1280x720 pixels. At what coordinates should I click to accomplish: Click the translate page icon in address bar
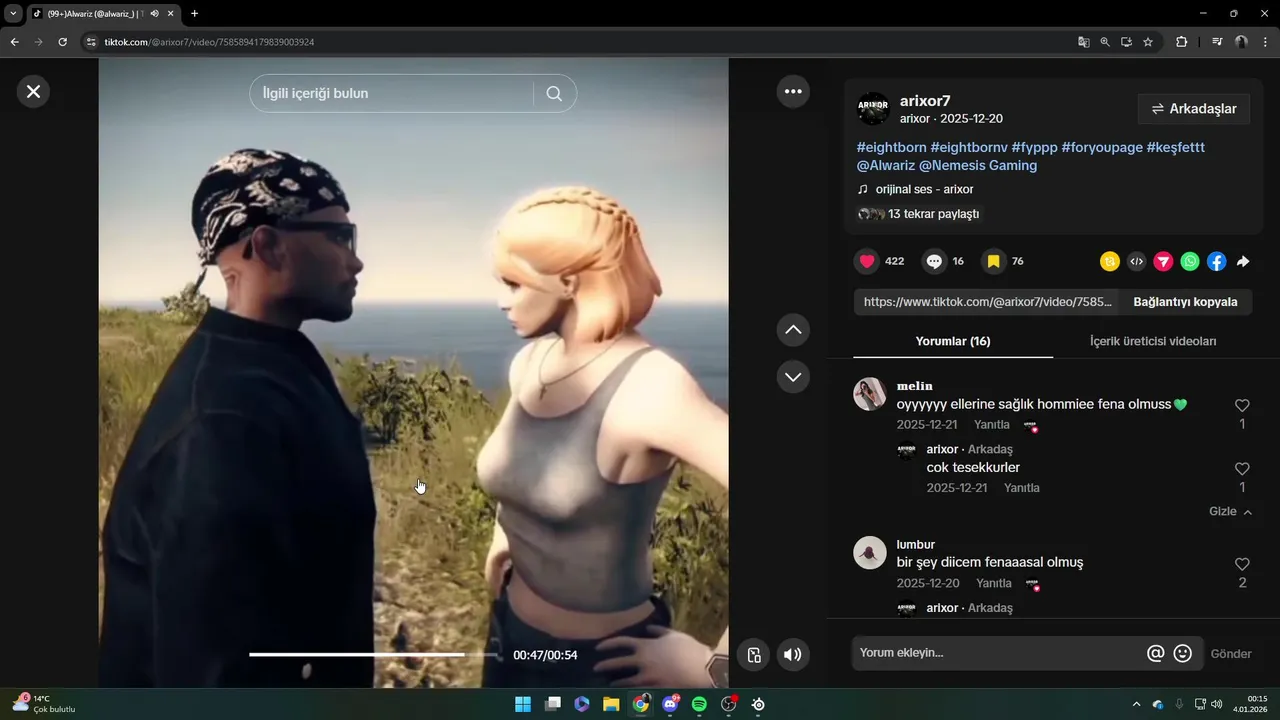[1084, 42]
